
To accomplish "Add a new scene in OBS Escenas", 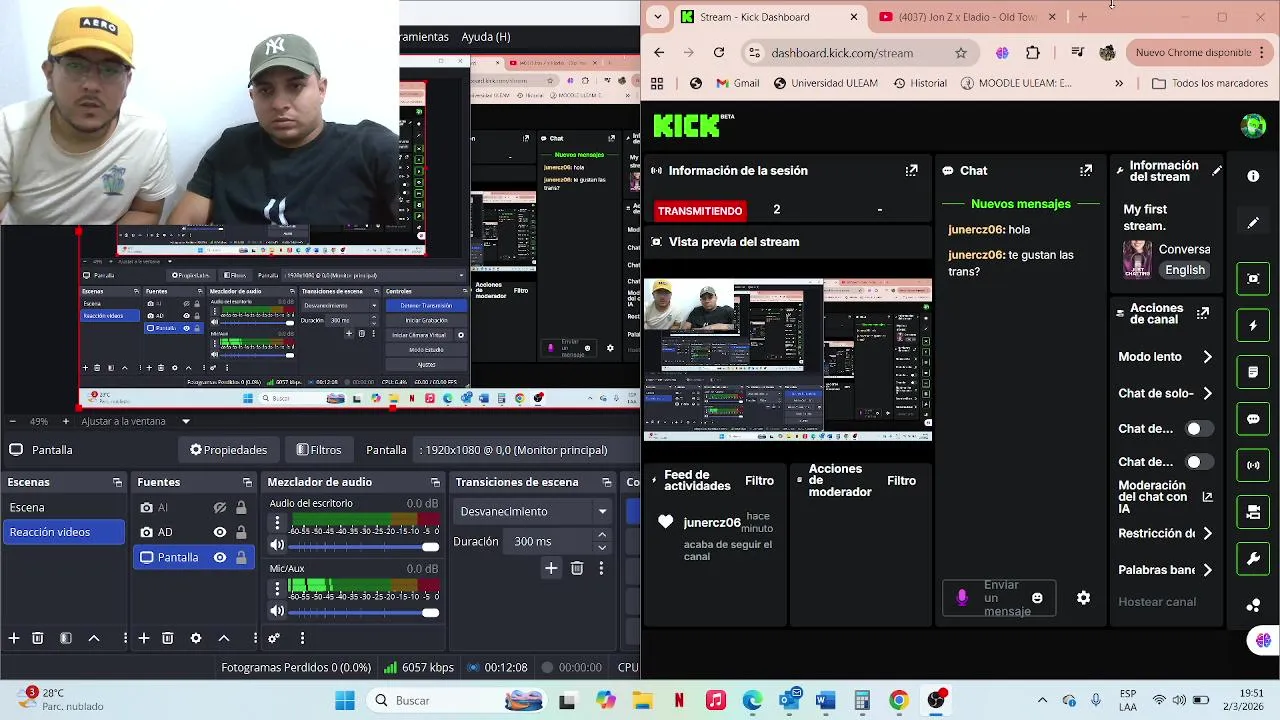I will 14,638.
